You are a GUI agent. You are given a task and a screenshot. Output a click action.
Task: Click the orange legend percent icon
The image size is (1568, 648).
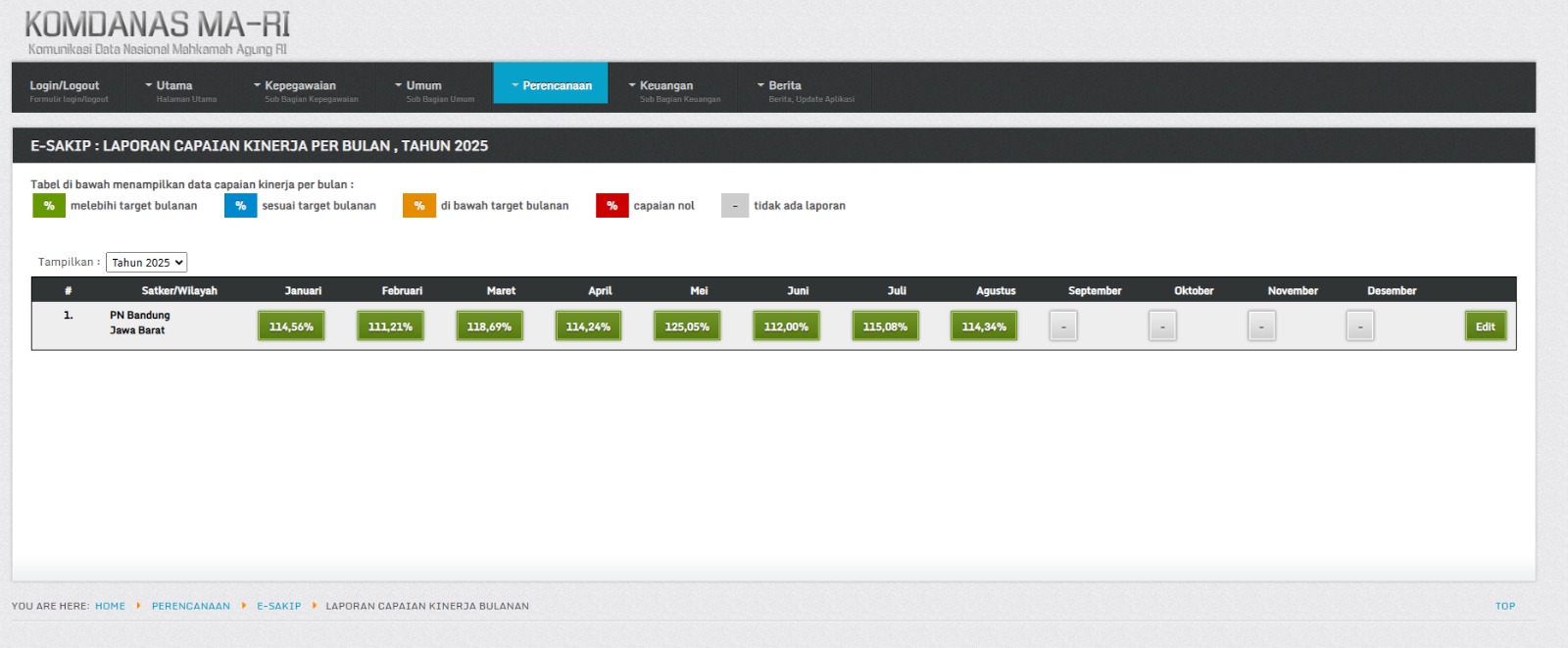coord(418,206)
